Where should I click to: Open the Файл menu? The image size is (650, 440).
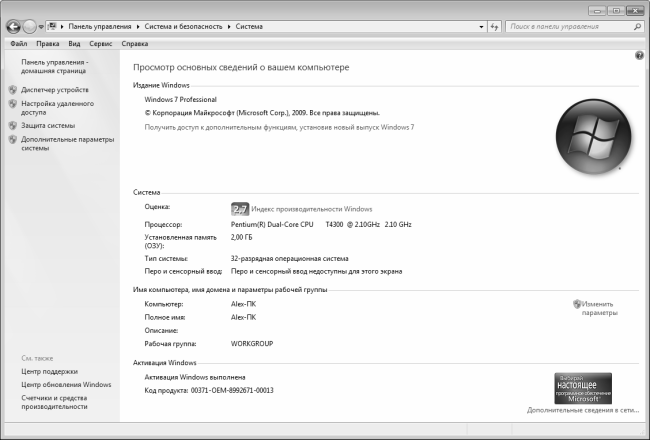click(x=18, y=44)
